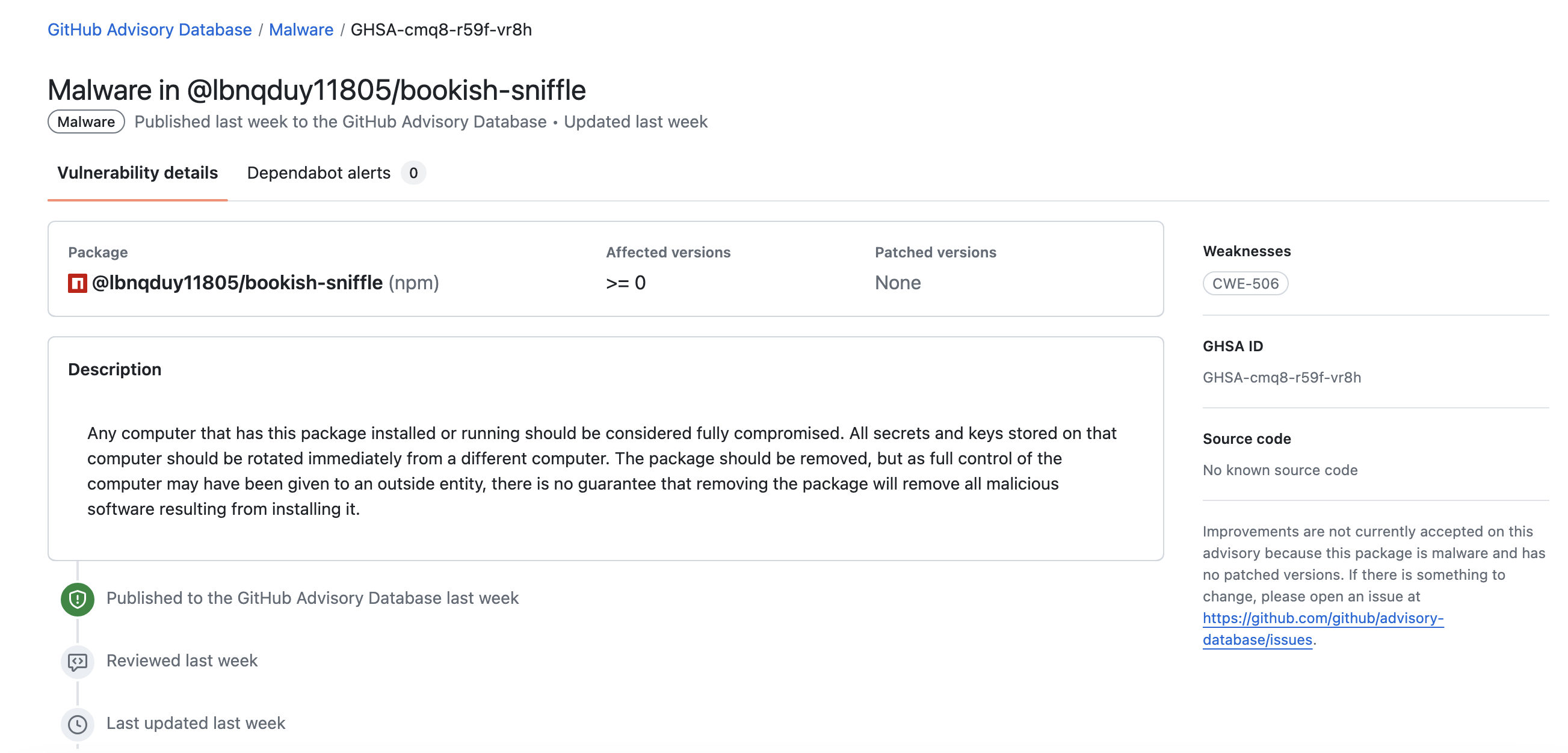Image resolution: width=1568 pixels, height=753 pixels.
Task: Select the Vulnerability details tab
Action: [x=138, y=173]
